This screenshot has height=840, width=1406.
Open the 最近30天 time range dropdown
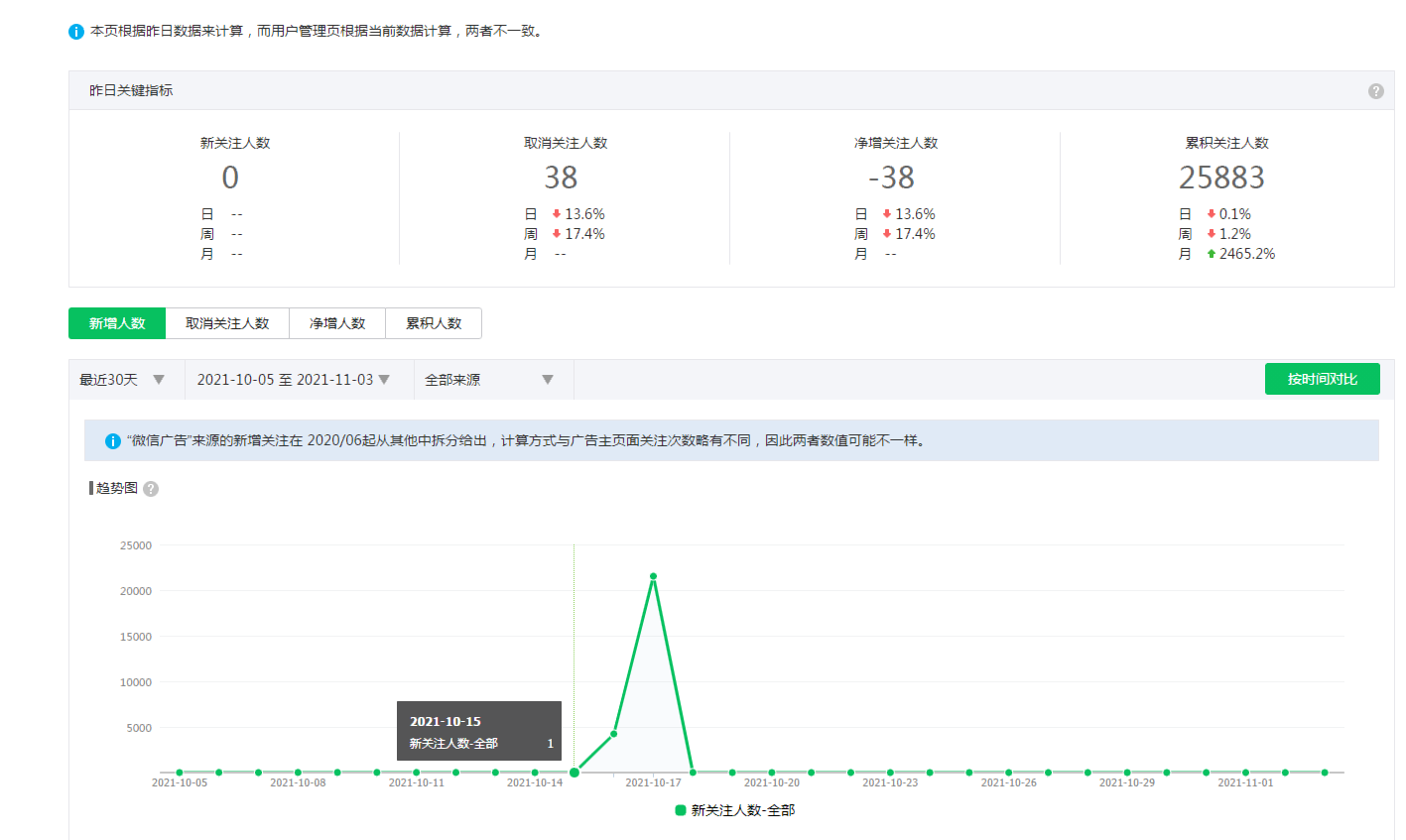tap(121, 380)
